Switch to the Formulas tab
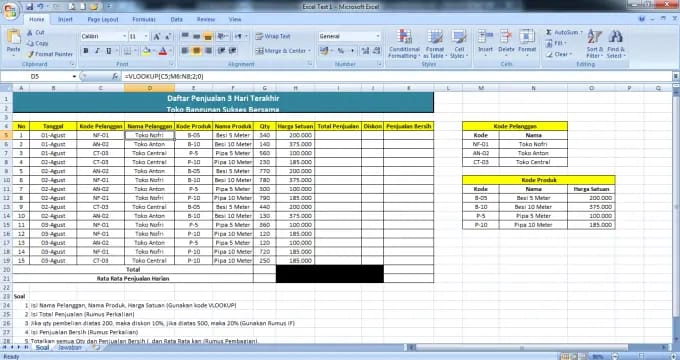Screen dimensions: 680x360 144,20
